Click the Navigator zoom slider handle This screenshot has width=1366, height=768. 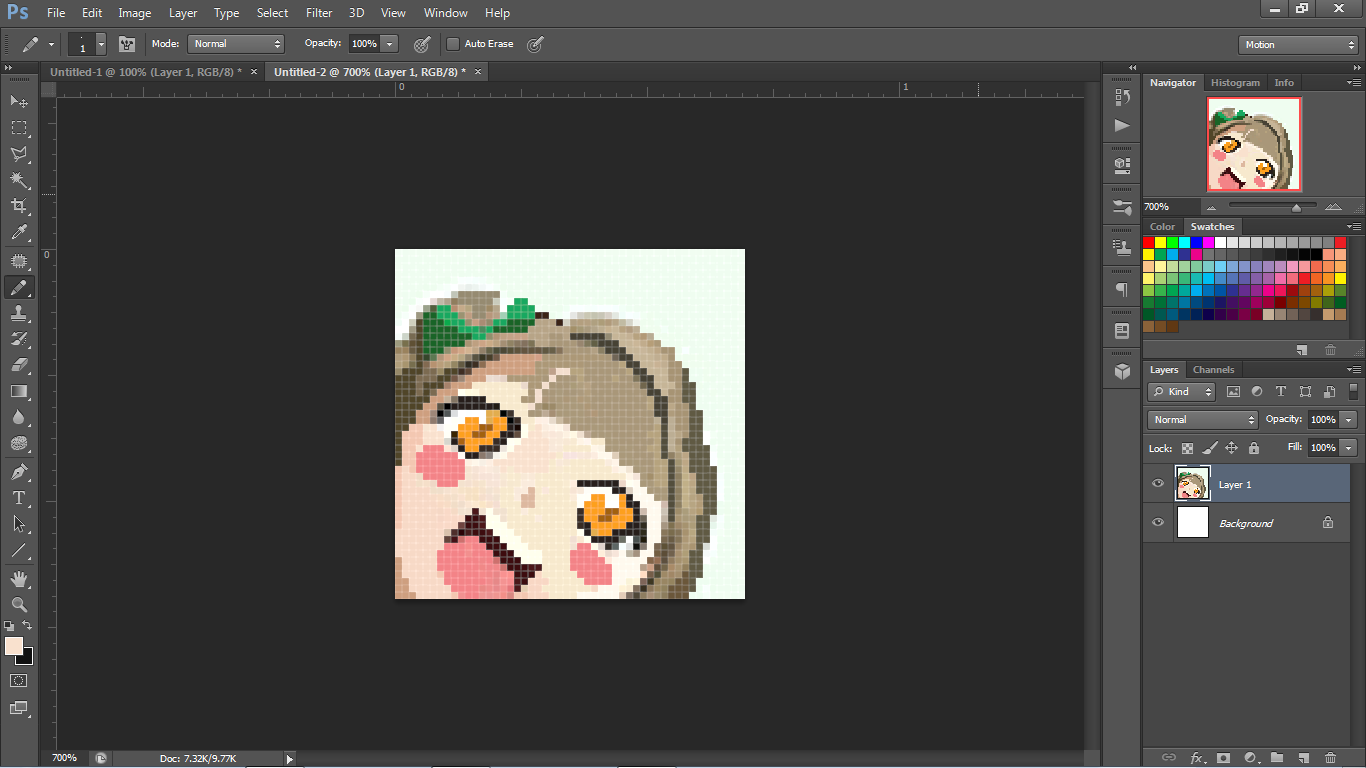coord(1297,207)
